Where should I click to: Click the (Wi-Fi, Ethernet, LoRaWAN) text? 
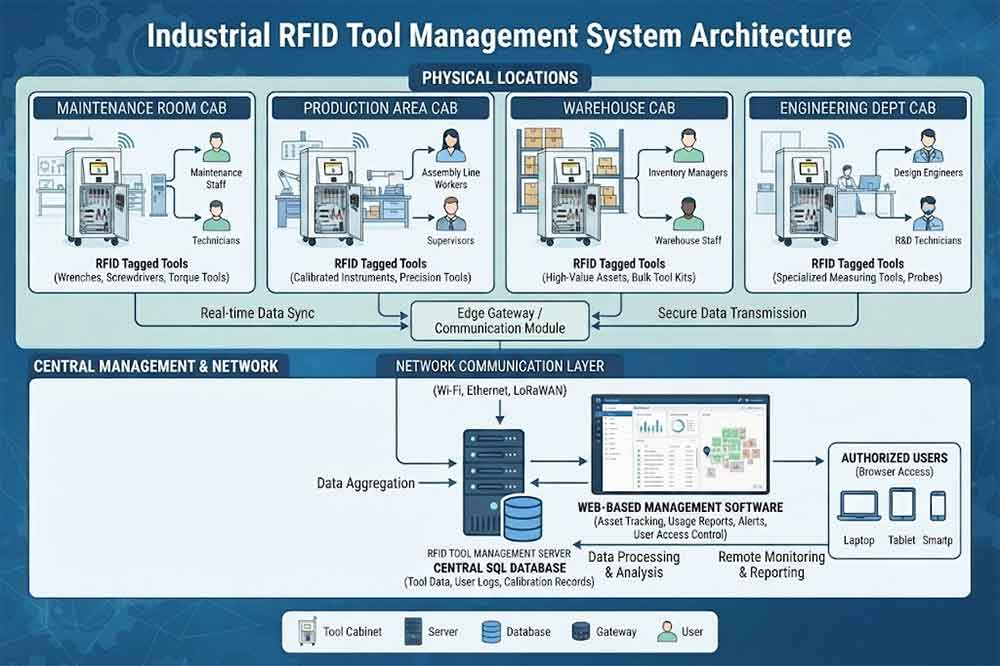(x=500, y=390)
